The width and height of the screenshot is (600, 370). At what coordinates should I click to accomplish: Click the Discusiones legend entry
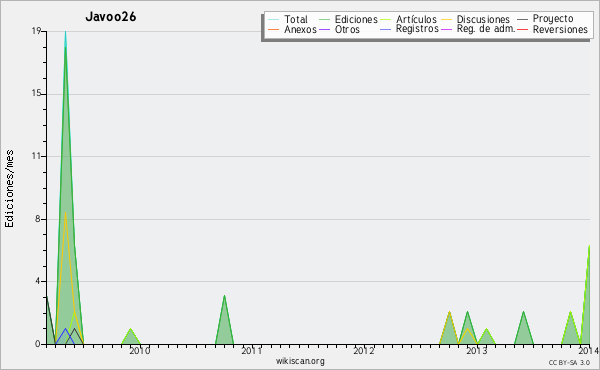pos(476,19)
